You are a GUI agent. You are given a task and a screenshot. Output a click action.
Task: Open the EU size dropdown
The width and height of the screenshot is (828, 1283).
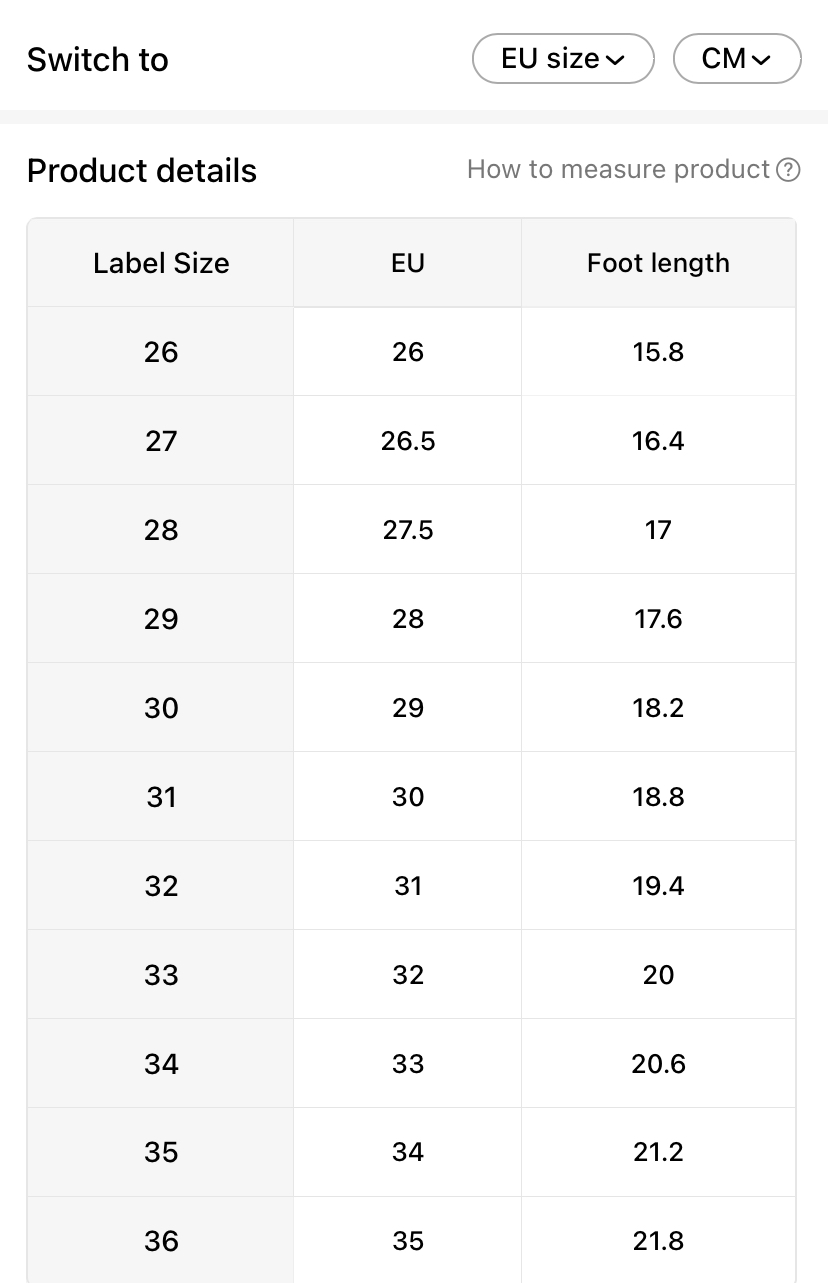(562, 59)
